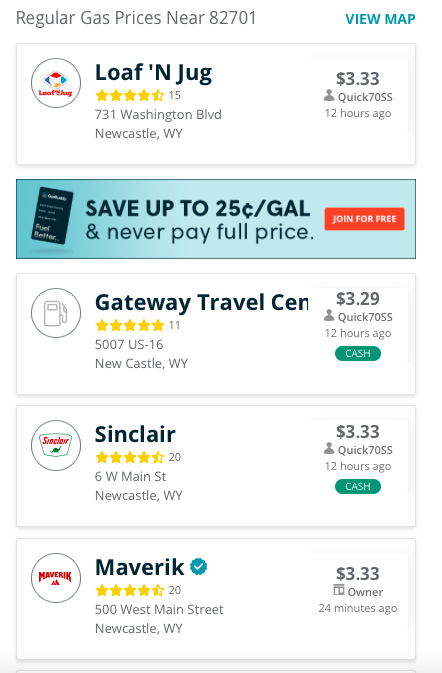Click the Owner store icon under Maverik price
The height and width of the screenshot is (673, 442).
coord(339,590)
